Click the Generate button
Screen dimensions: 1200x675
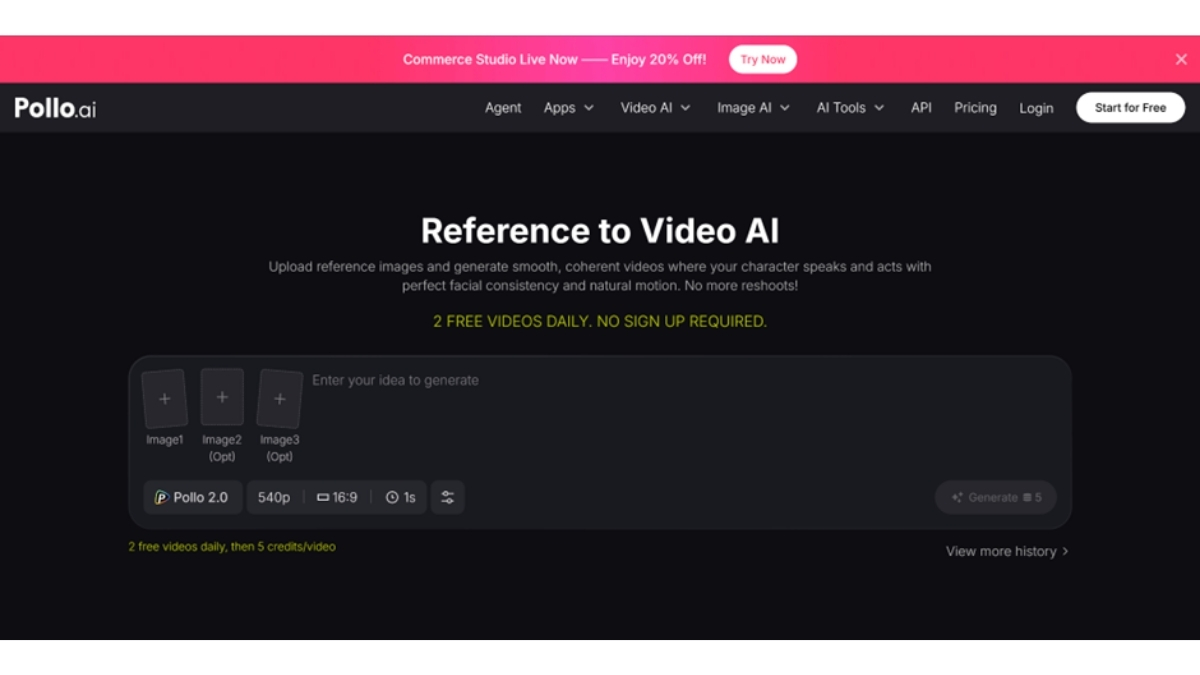(995, 497)
